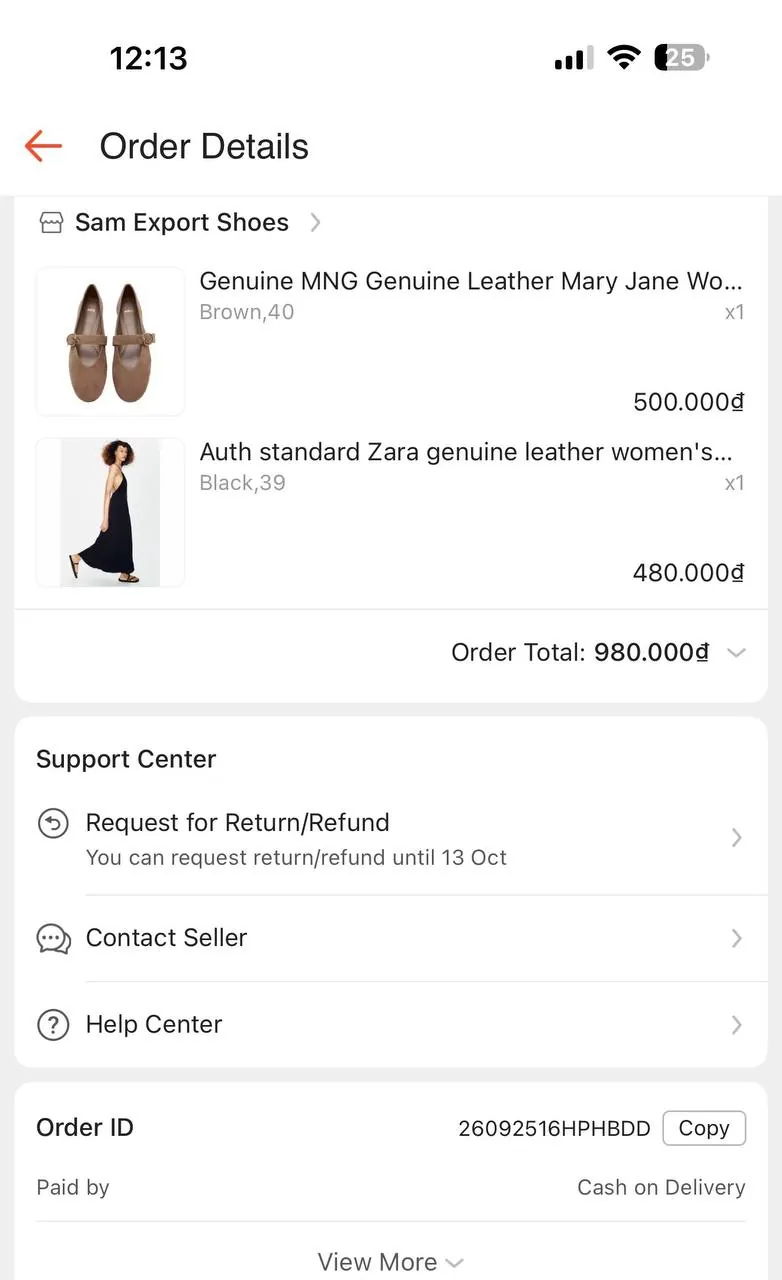The height and width of the screenshot is (1280, 782).
Task: Open black Zara dress product thumbnail
Action: pyautogui.click(x=110, y=512)
